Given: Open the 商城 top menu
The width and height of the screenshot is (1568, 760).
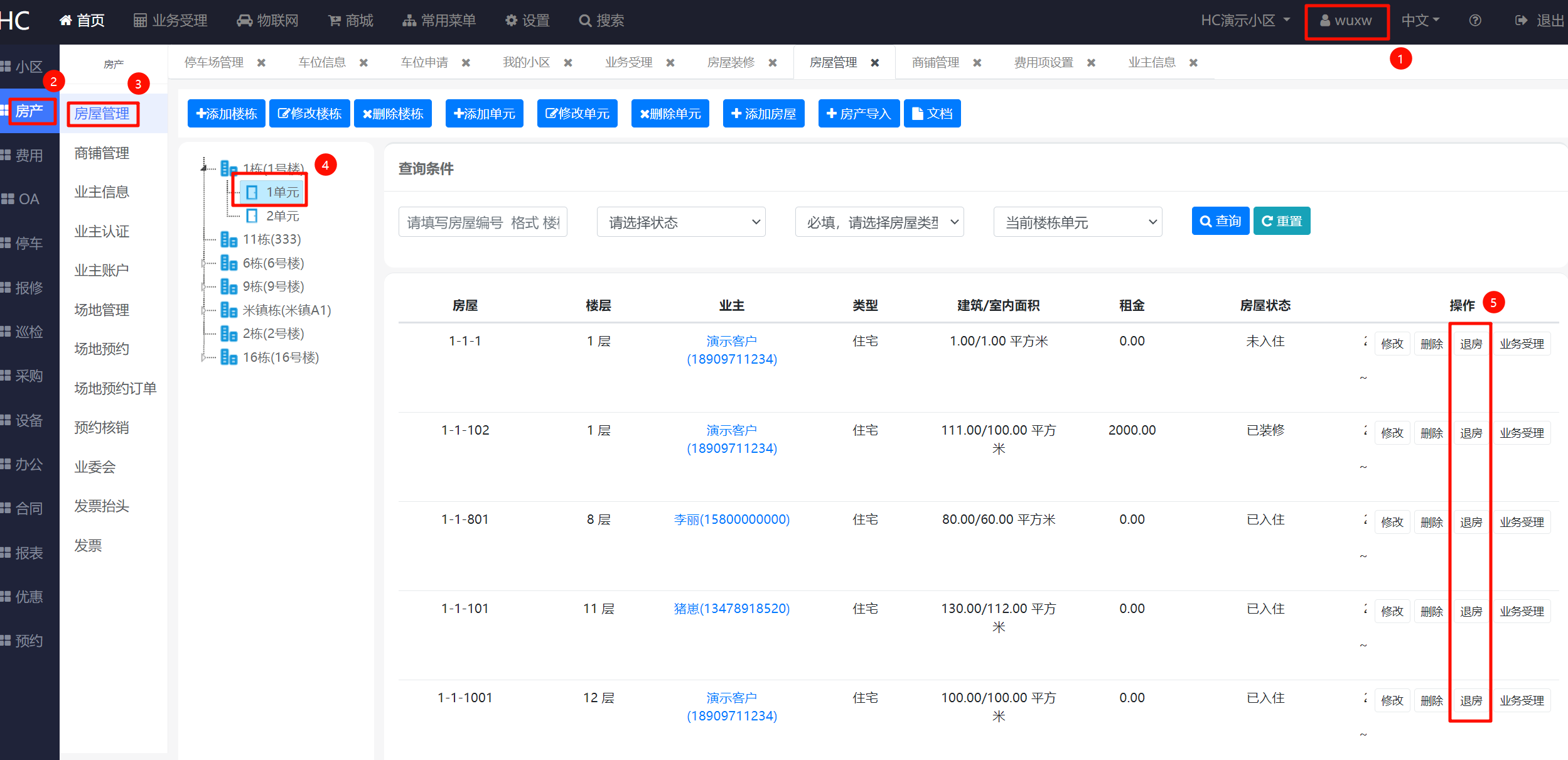Looking at the screenshot, I should pos(351,21).
